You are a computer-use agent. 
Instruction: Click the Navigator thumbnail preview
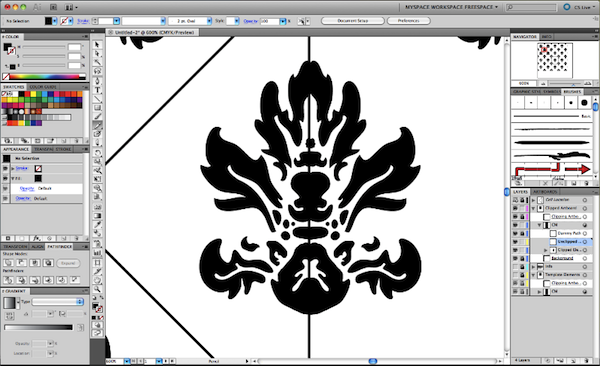[x=554, y=60]
